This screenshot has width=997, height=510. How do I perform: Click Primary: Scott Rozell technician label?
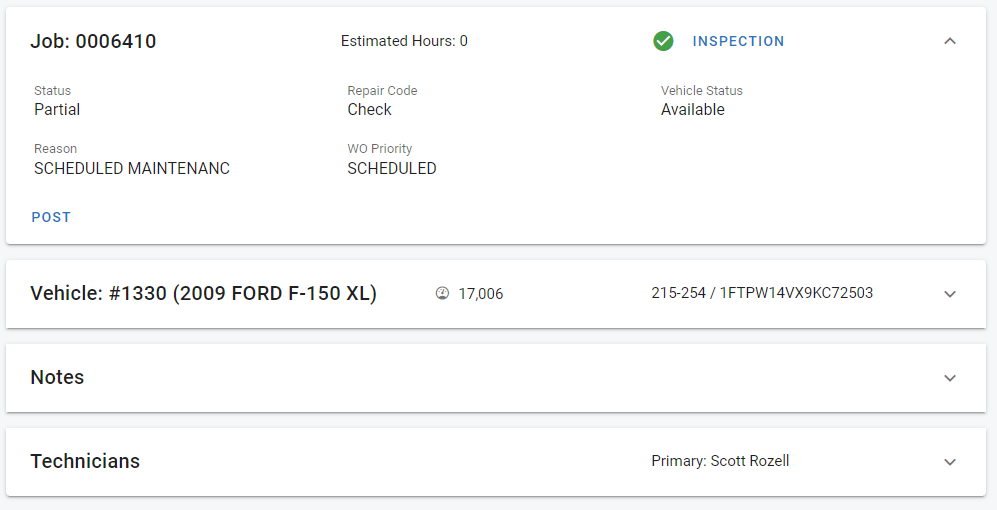pyautogui.click(x=720, y=461)
